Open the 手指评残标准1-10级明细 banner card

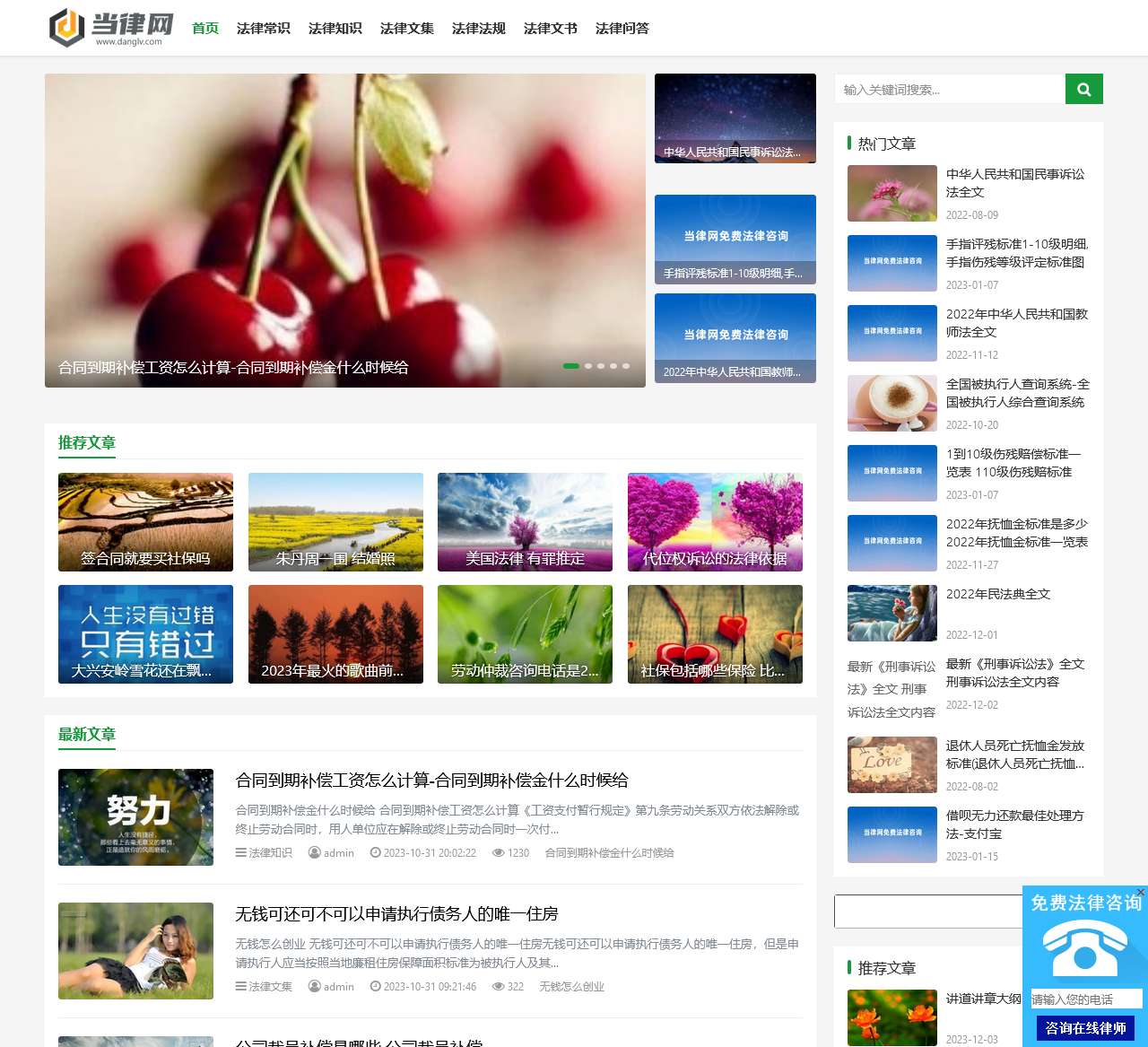tap(735, 240)
